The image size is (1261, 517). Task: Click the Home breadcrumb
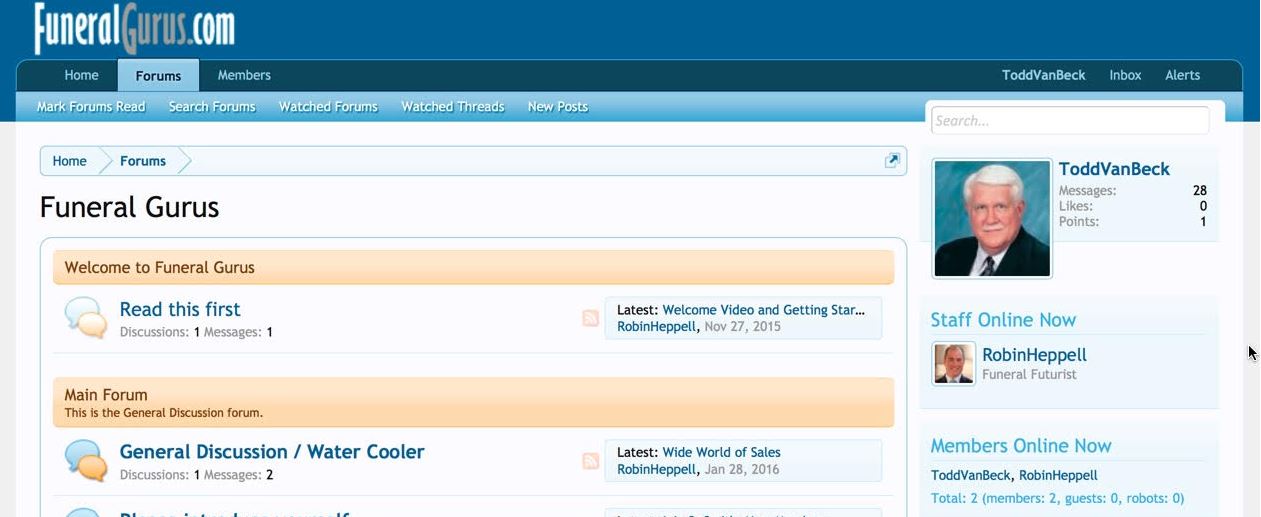(70, 161)
